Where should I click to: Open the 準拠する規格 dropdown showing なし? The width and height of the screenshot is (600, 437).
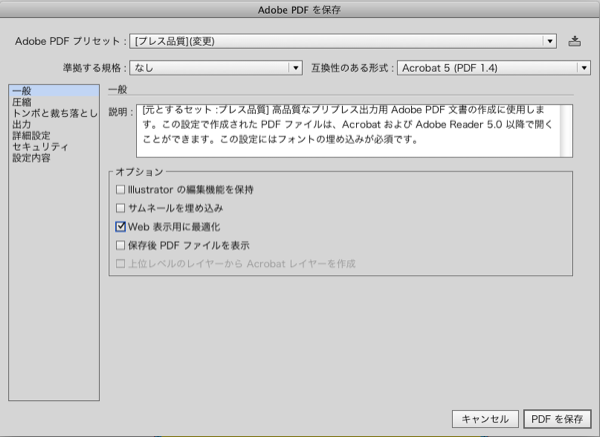(x=216, y=68)
